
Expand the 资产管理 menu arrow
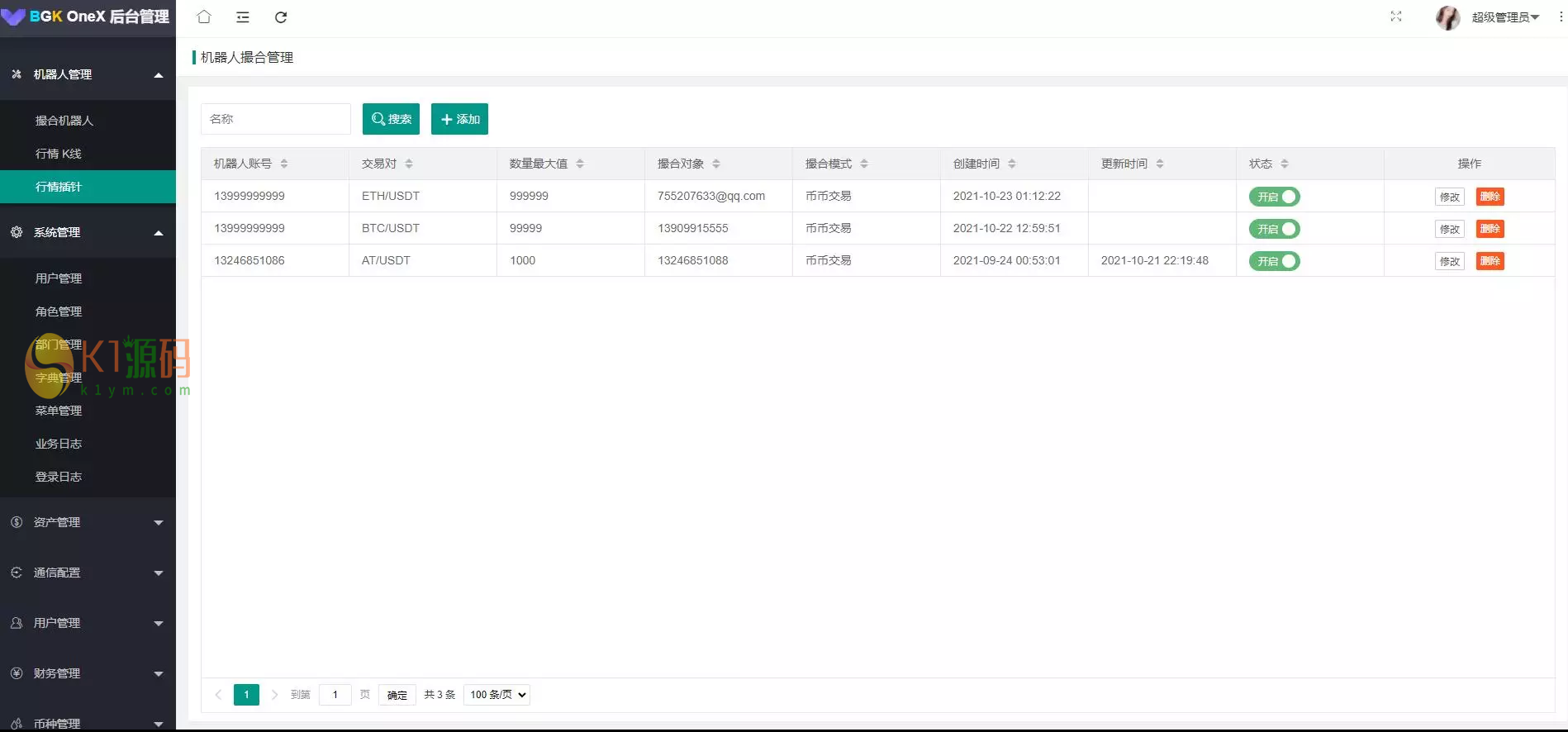[x=159, y=523]
